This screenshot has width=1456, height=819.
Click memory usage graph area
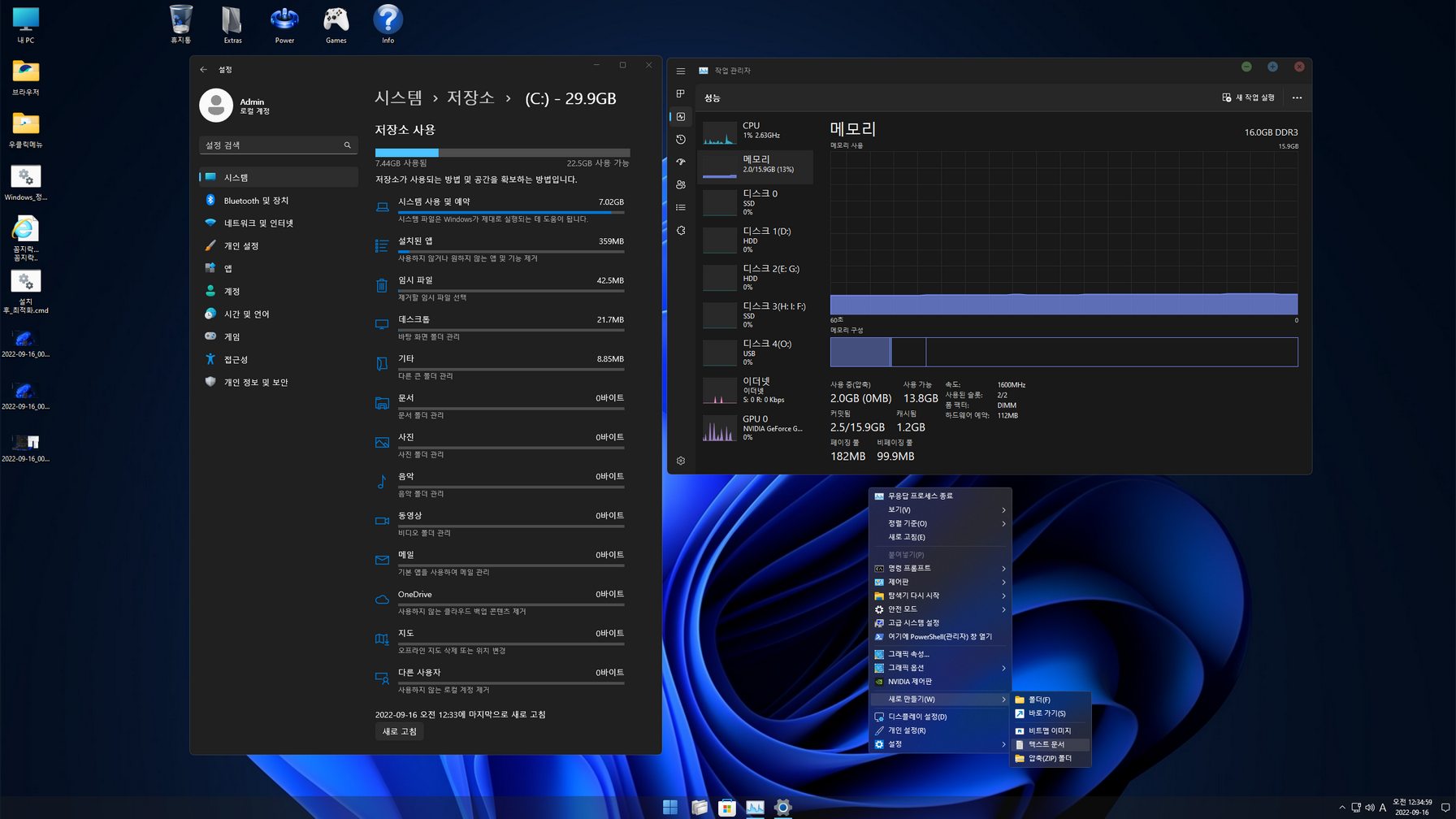pyautogui.click(x=1064, y=233)
